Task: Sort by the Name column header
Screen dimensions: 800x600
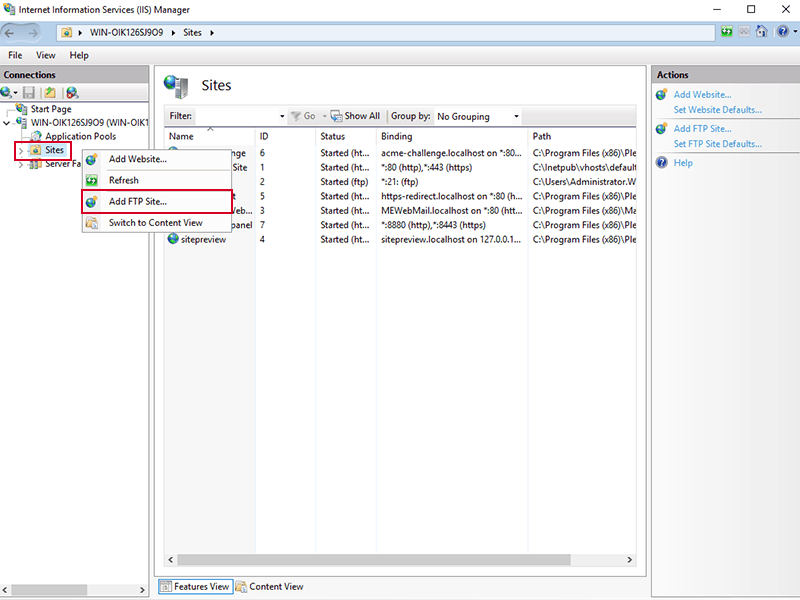Action: [209, 136]
